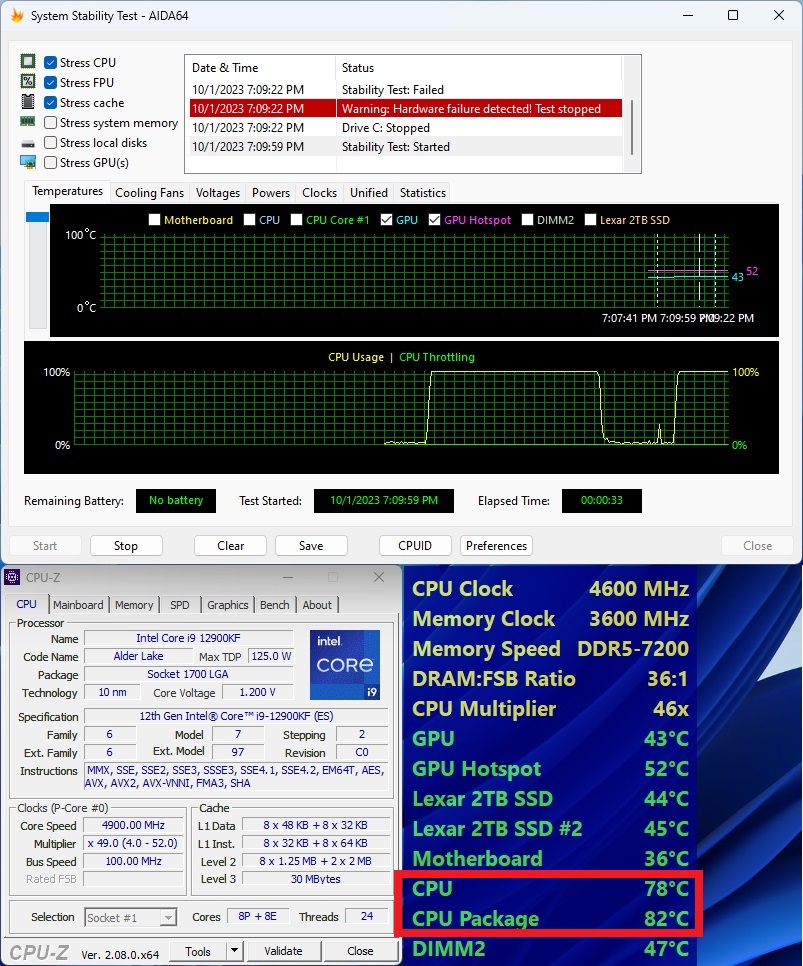
Task: Open the About tab in CPU-Z
Action: tap(317, 605)
